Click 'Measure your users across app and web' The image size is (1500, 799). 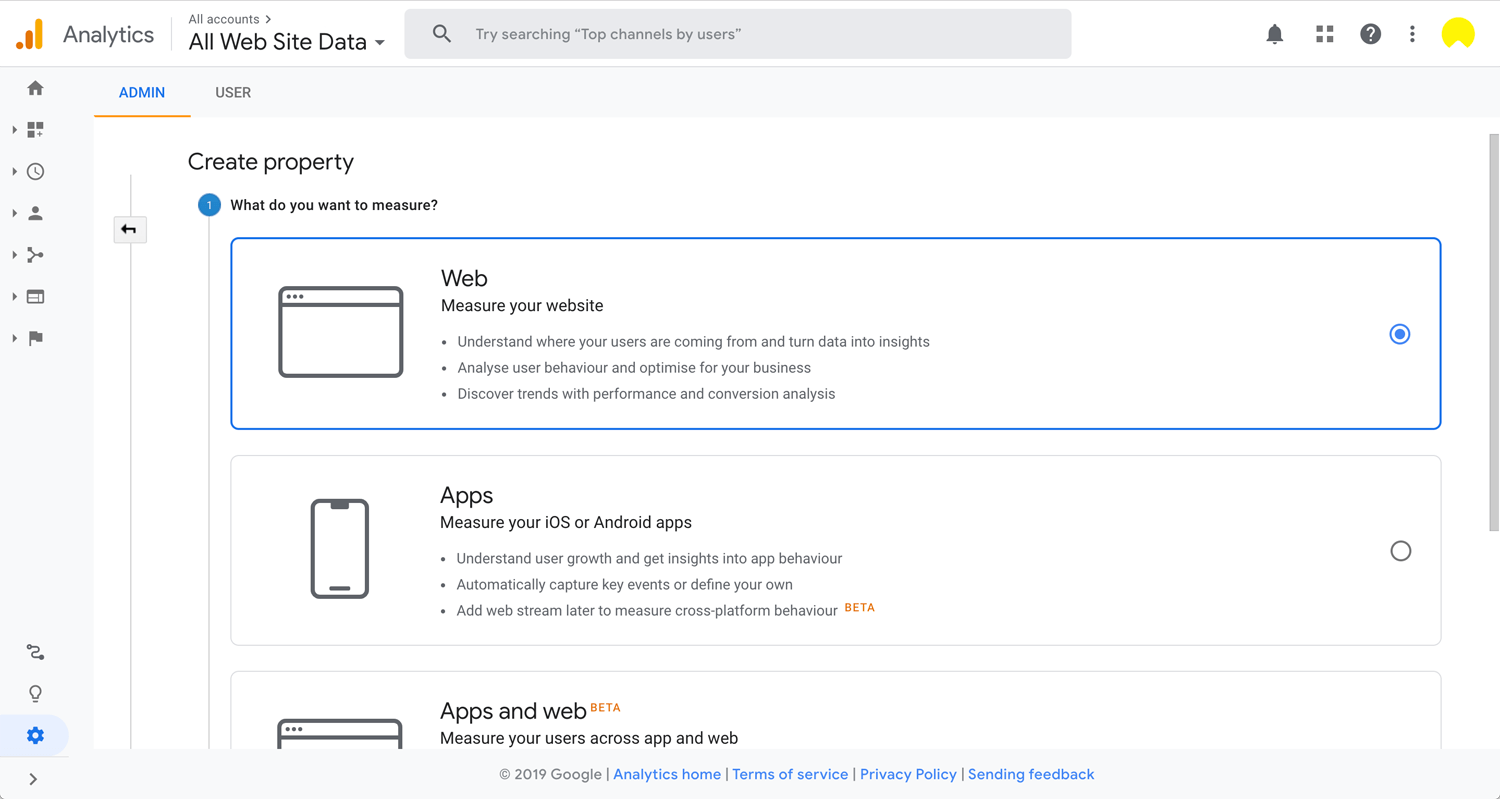pos(589,738)
